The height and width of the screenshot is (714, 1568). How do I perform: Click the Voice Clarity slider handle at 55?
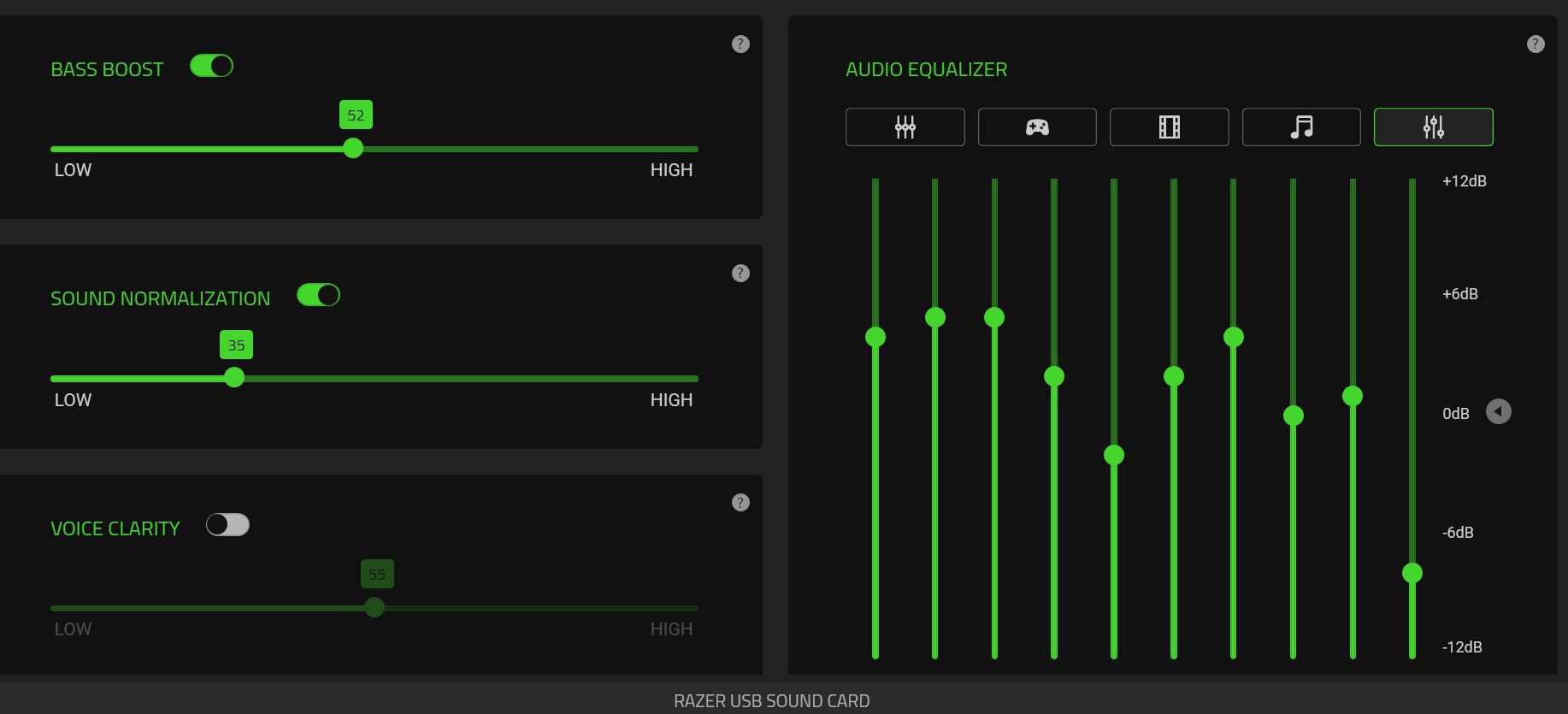(374, 608)
